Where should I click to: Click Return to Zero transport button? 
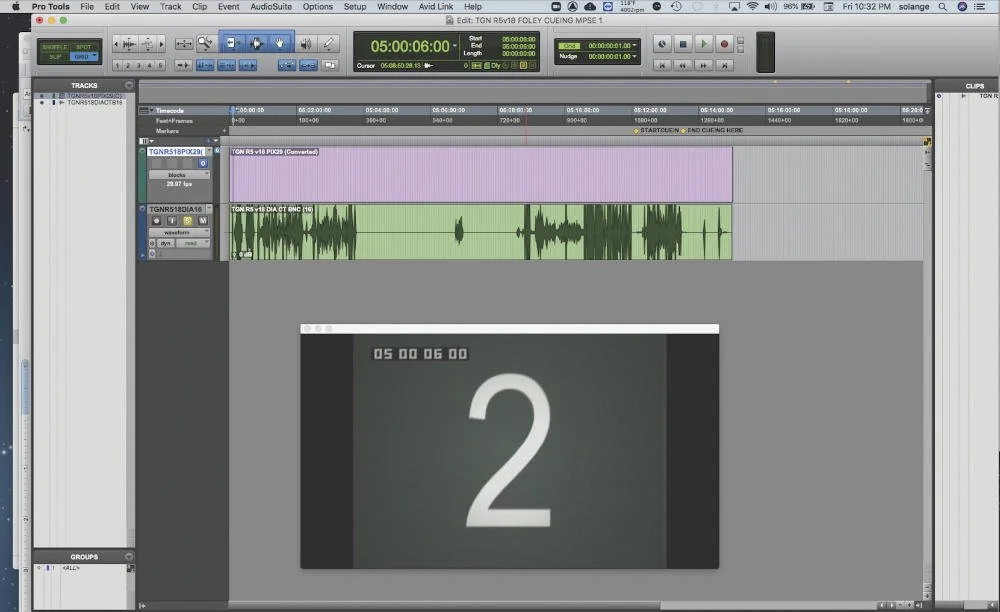click(662, 66)
